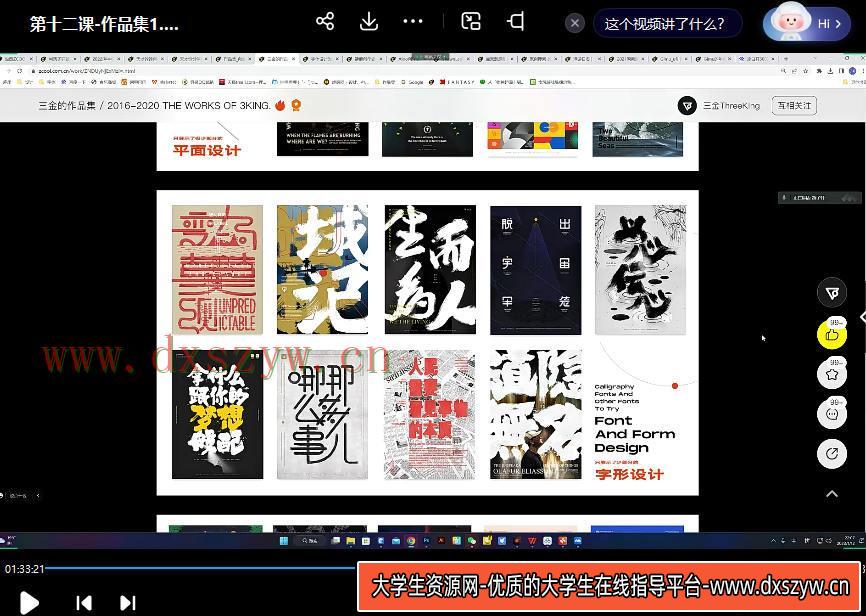Dismiss the AI question suggestion with X

(x=574, y=24)
